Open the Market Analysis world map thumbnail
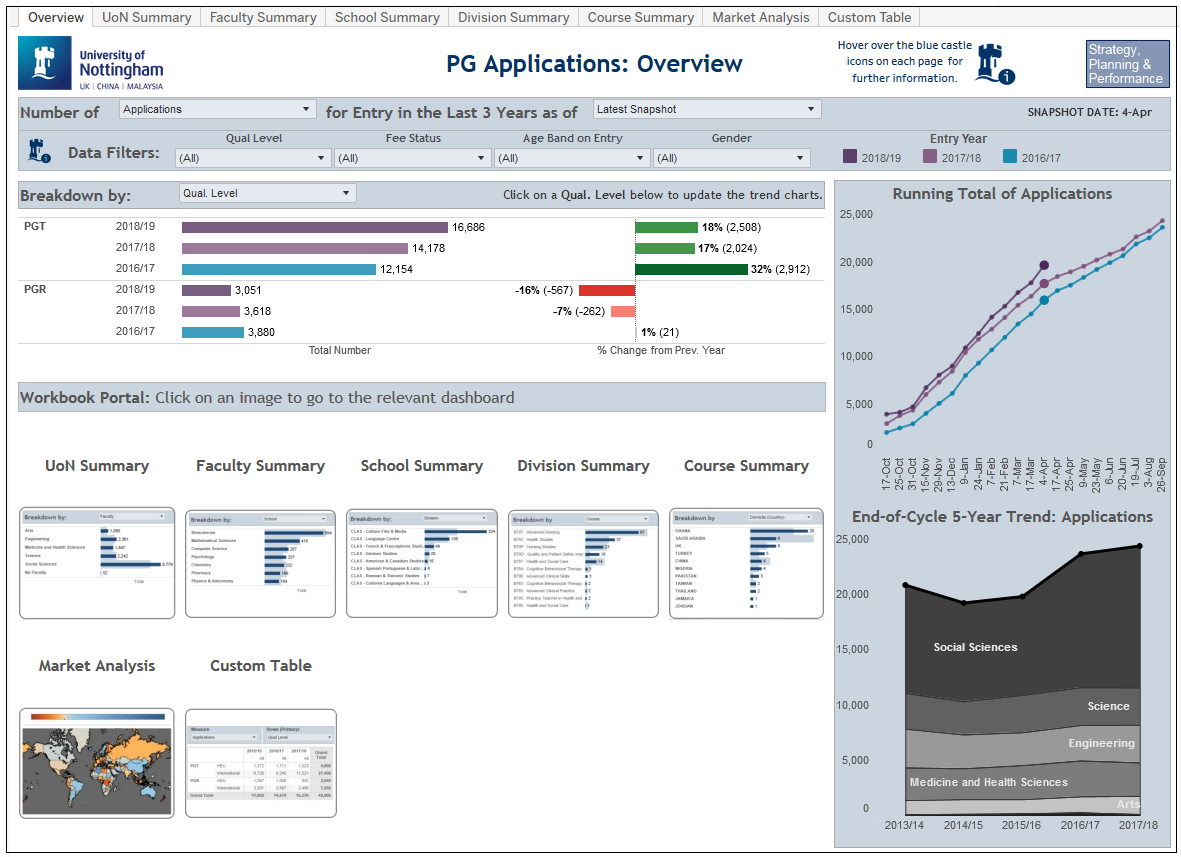The image size is (1181, 857). (96, 763)
